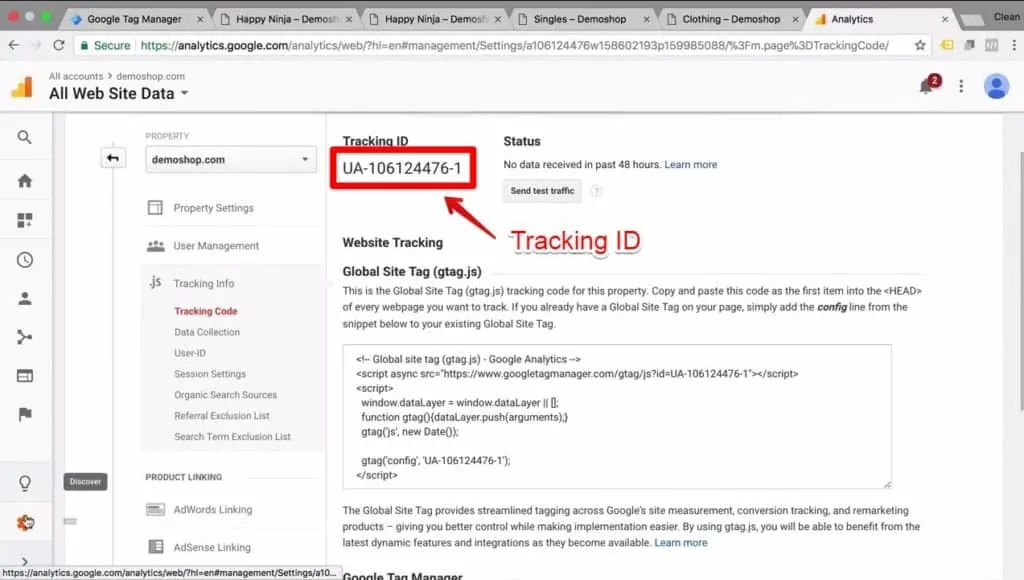The width and height of the screenshot is (1024, 580).
Task: Expand the All Web Site Data selector
Action: (x=113, y=93)
